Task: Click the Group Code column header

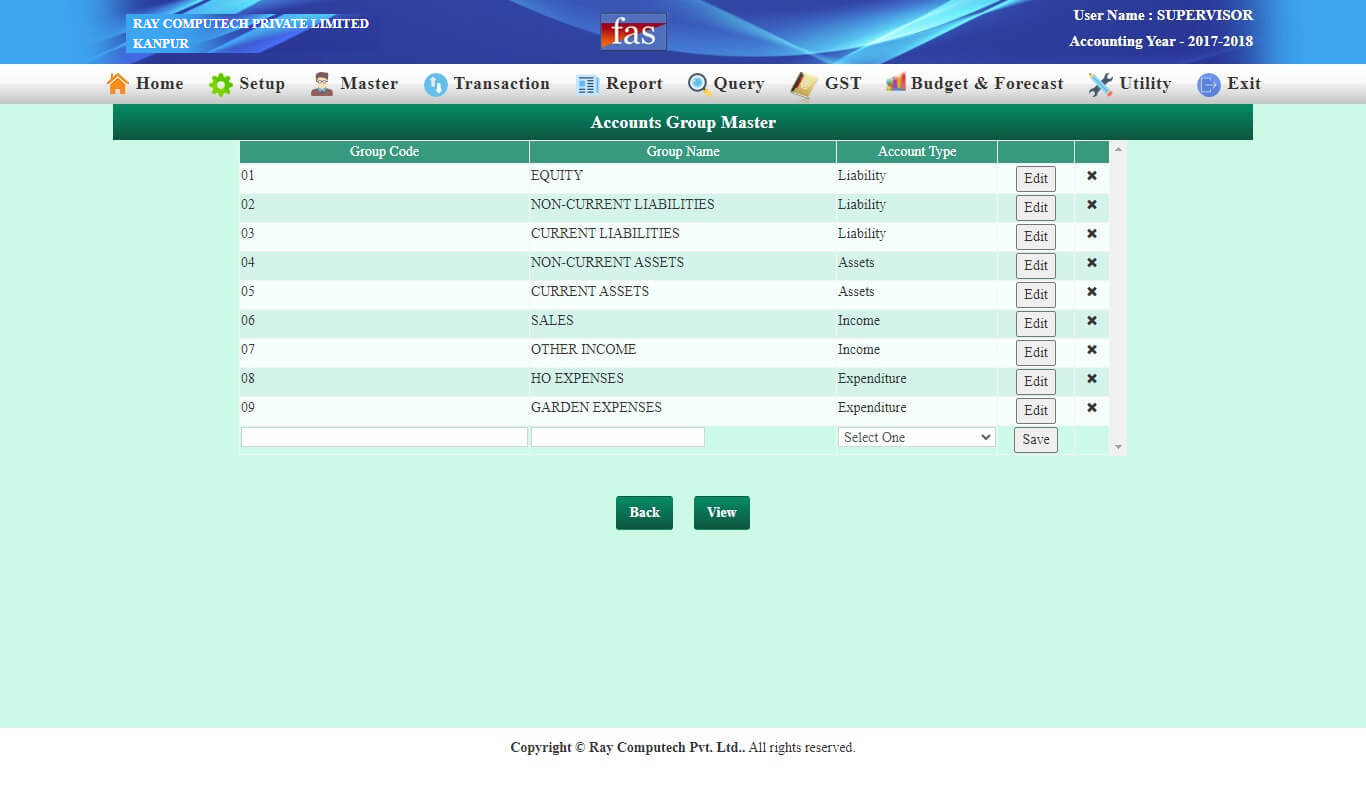Action: tap(384, 152)
